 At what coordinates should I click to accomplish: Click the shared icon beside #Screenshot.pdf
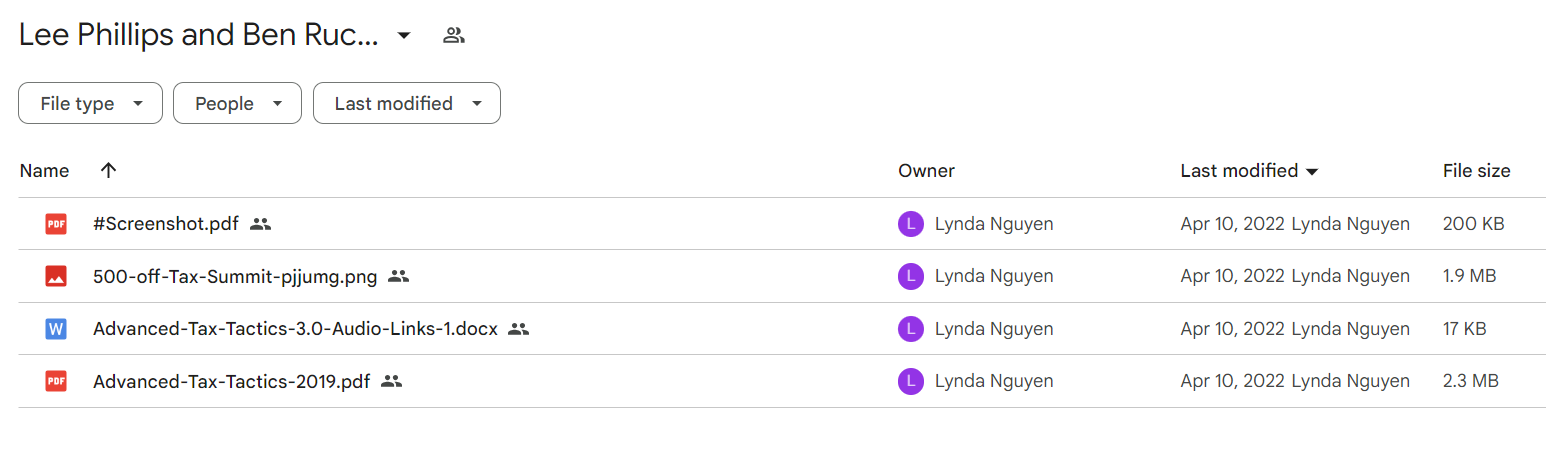[x=261, y=224]
